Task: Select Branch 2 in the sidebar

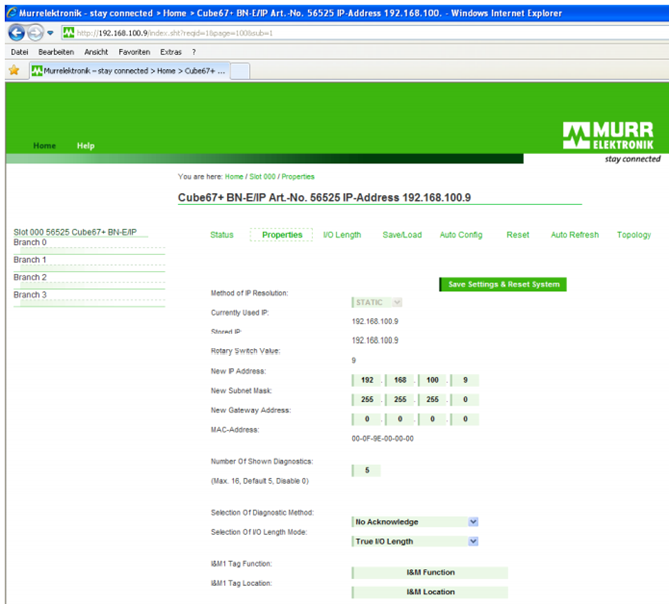Action: click(30, 277)
